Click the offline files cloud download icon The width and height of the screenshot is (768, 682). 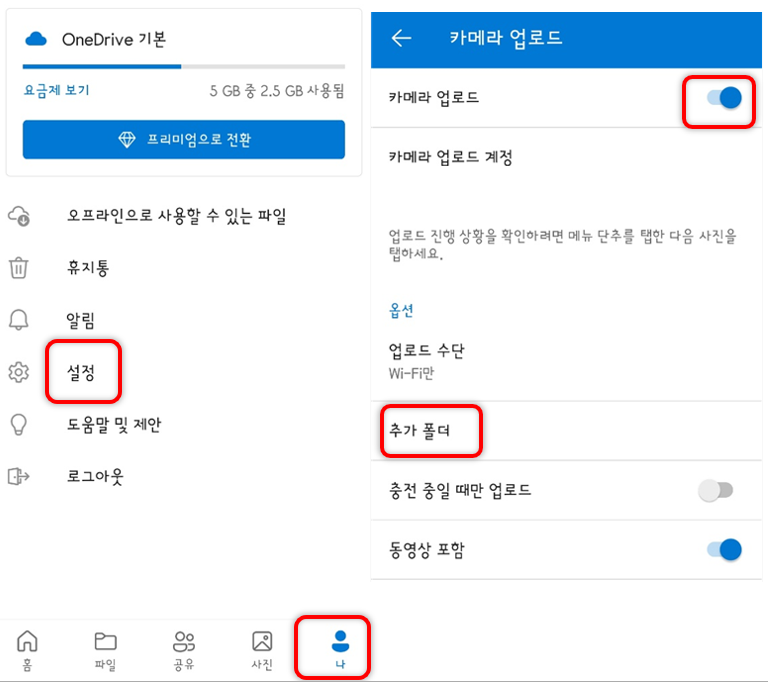(19, 216)
